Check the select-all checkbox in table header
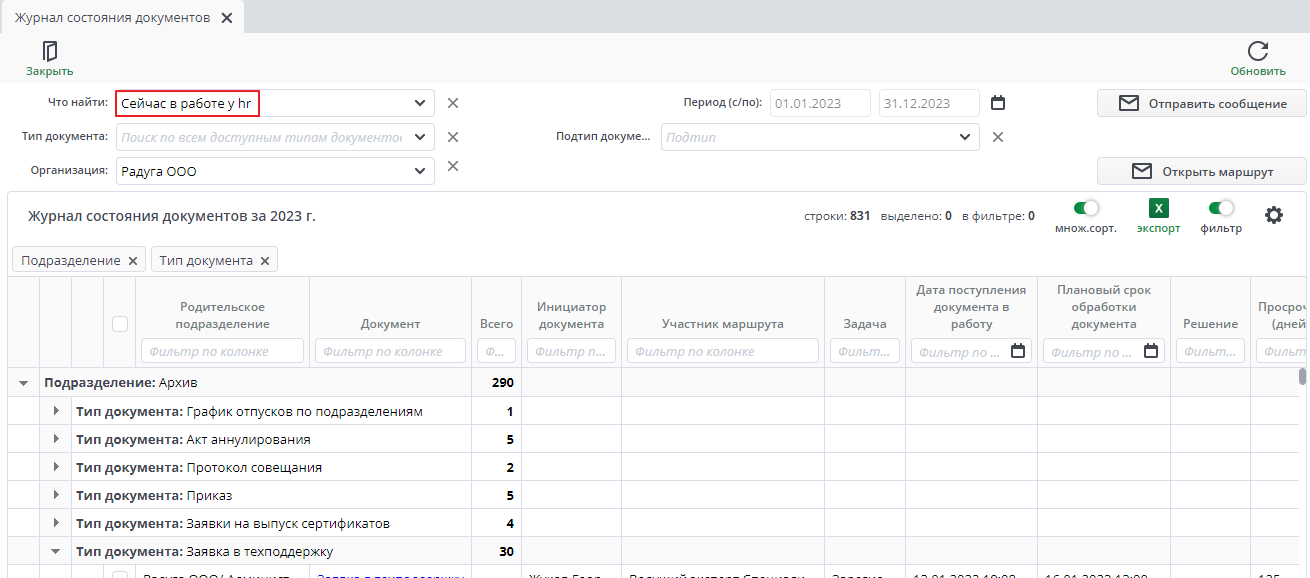 120,324
